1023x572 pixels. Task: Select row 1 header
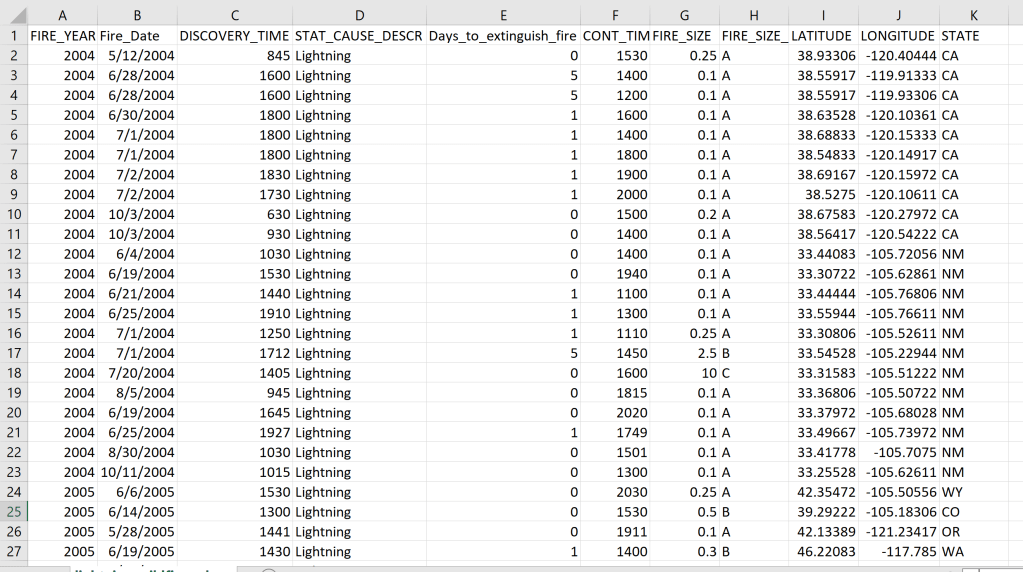pyautogui.click(x=14, y=35)
